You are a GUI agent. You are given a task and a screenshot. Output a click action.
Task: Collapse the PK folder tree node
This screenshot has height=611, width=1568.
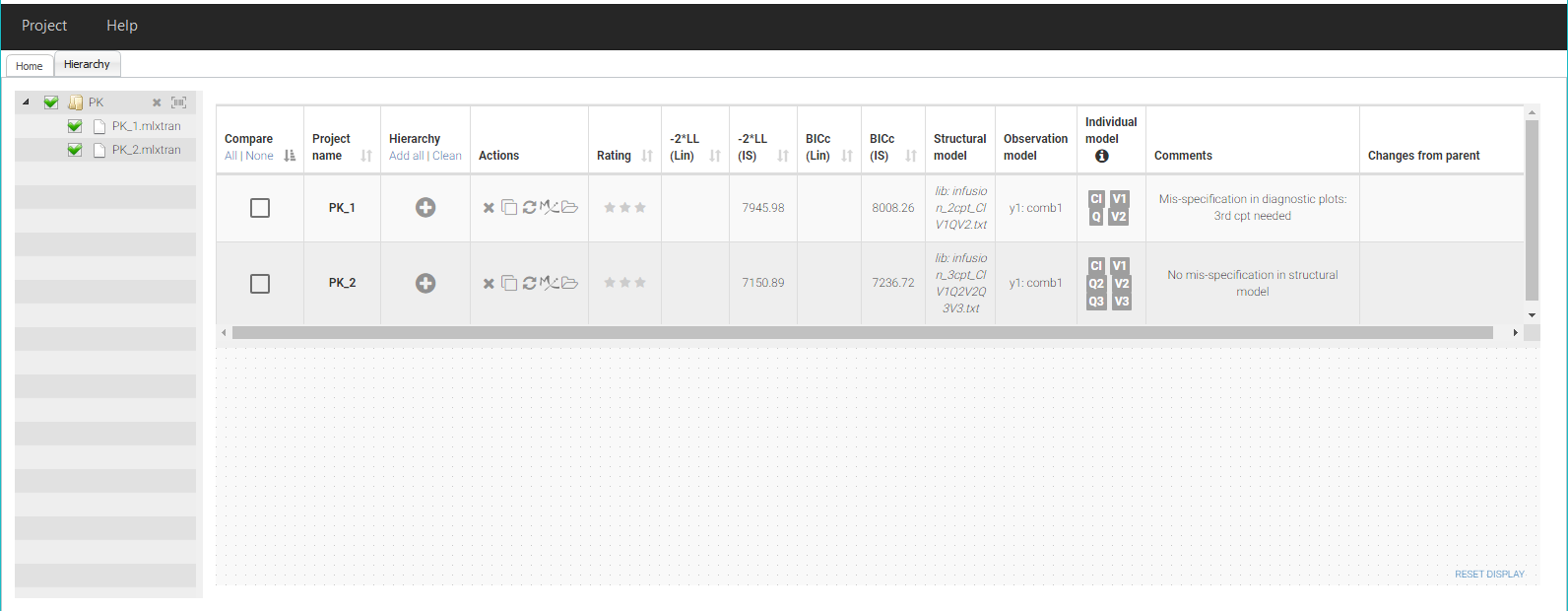(26, 102)
